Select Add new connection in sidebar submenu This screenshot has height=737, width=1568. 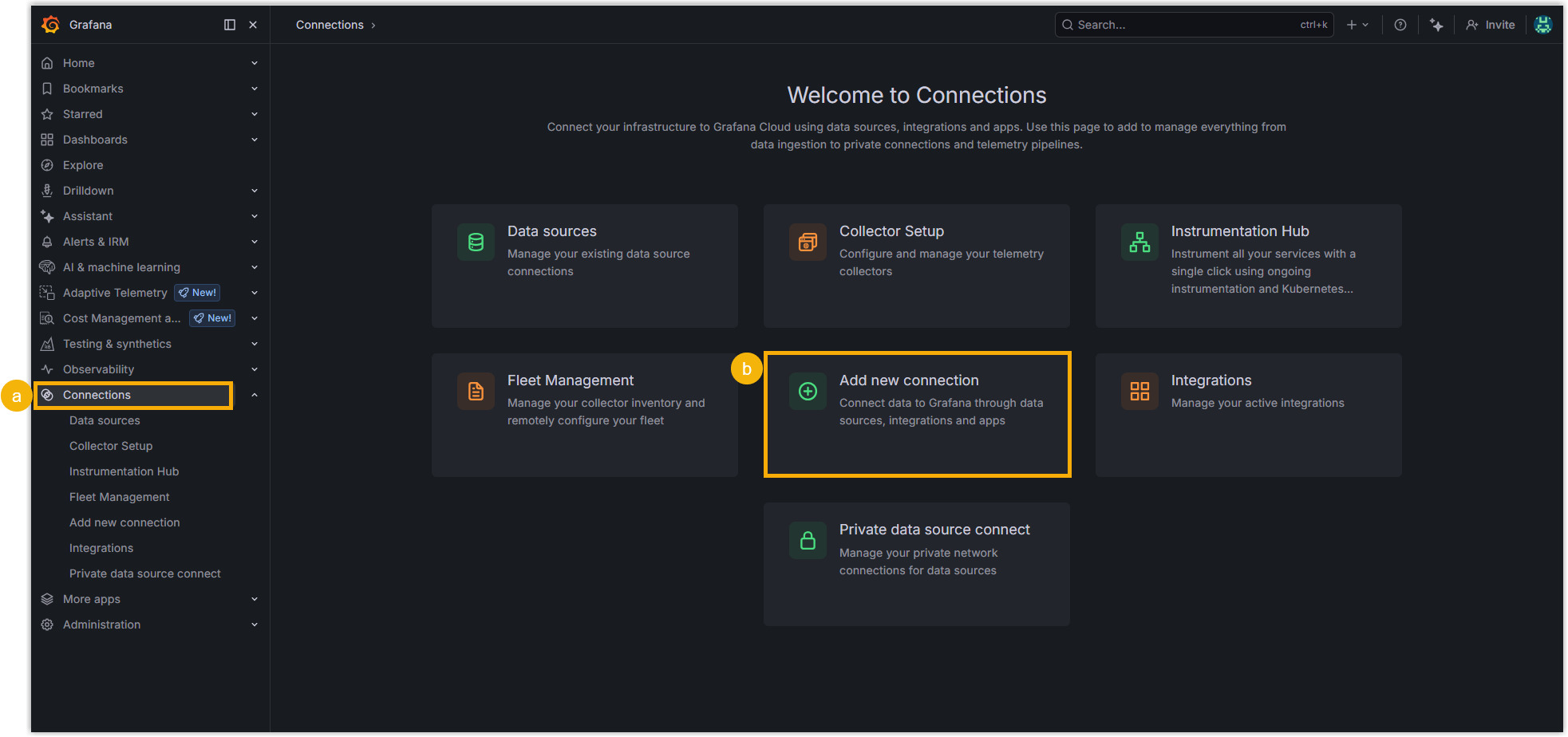[x=124, y=522]
